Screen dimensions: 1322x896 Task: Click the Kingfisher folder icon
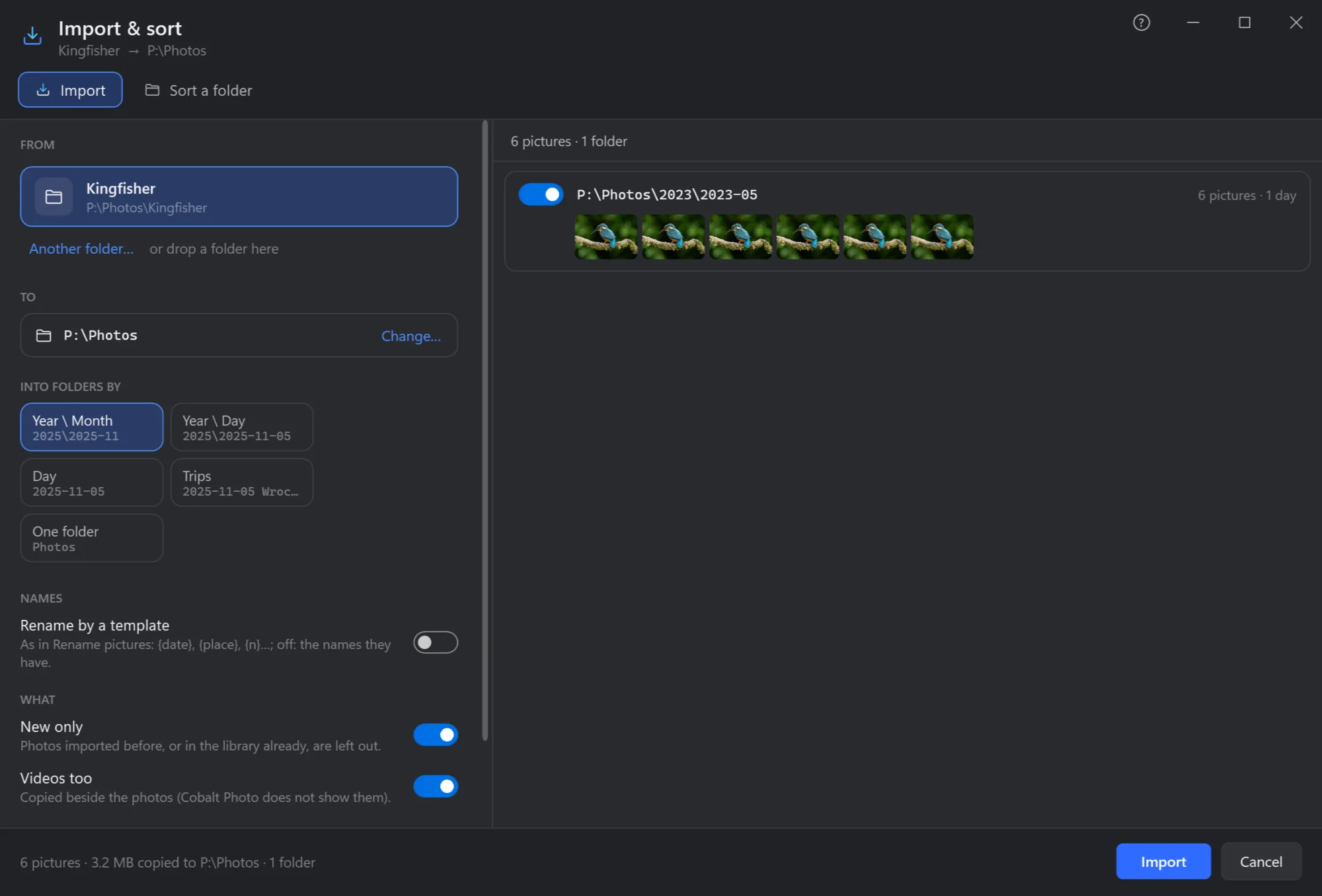[x=54, y=197]
